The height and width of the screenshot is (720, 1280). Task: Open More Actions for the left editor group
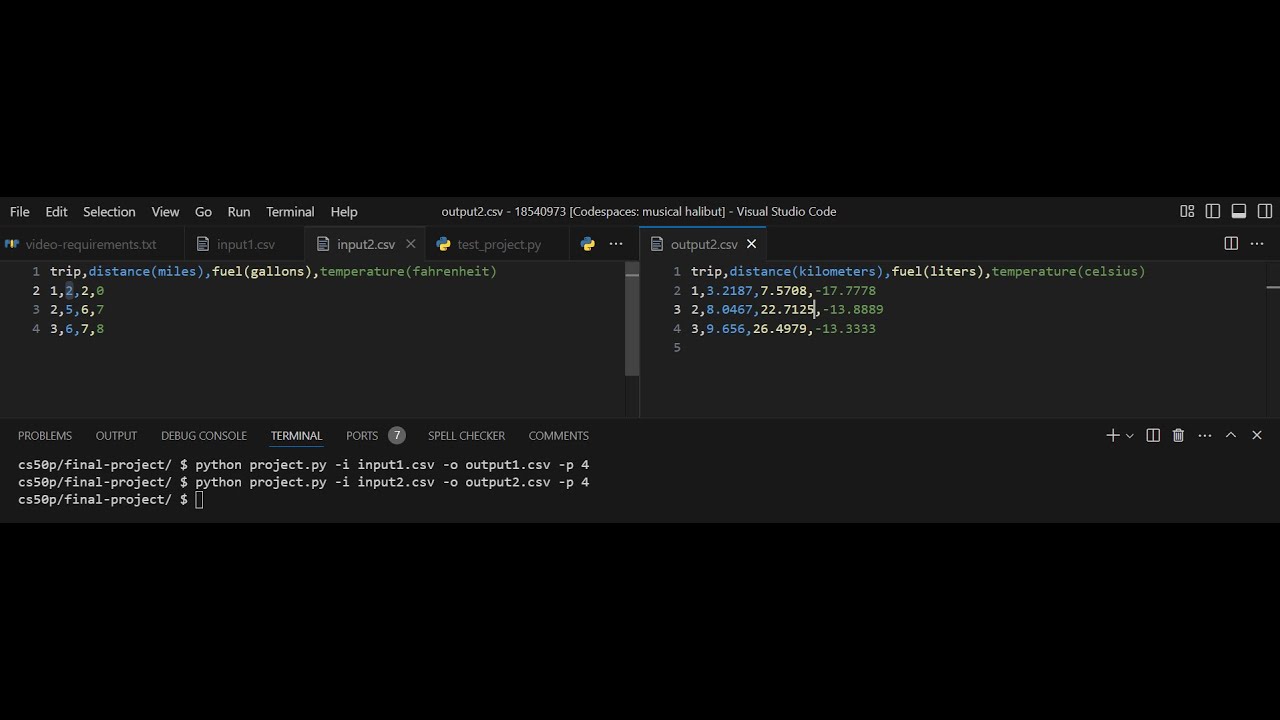click(616, 244)
